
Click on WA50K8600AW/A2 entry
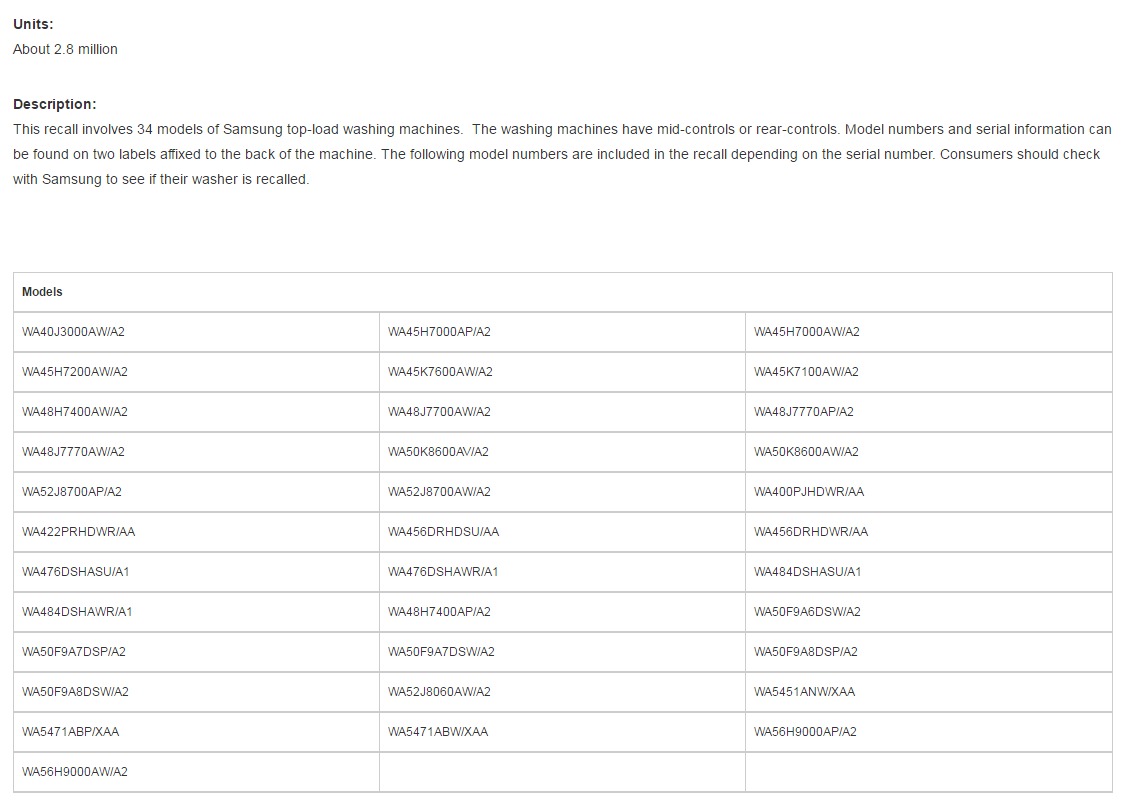806,452
